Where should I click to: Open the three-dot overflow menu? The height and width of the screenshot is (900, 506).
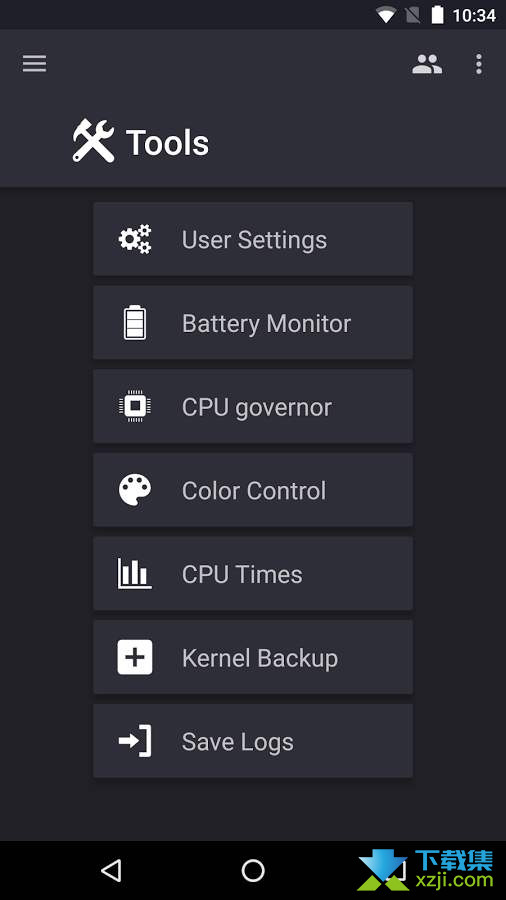(x=478, y=64)
